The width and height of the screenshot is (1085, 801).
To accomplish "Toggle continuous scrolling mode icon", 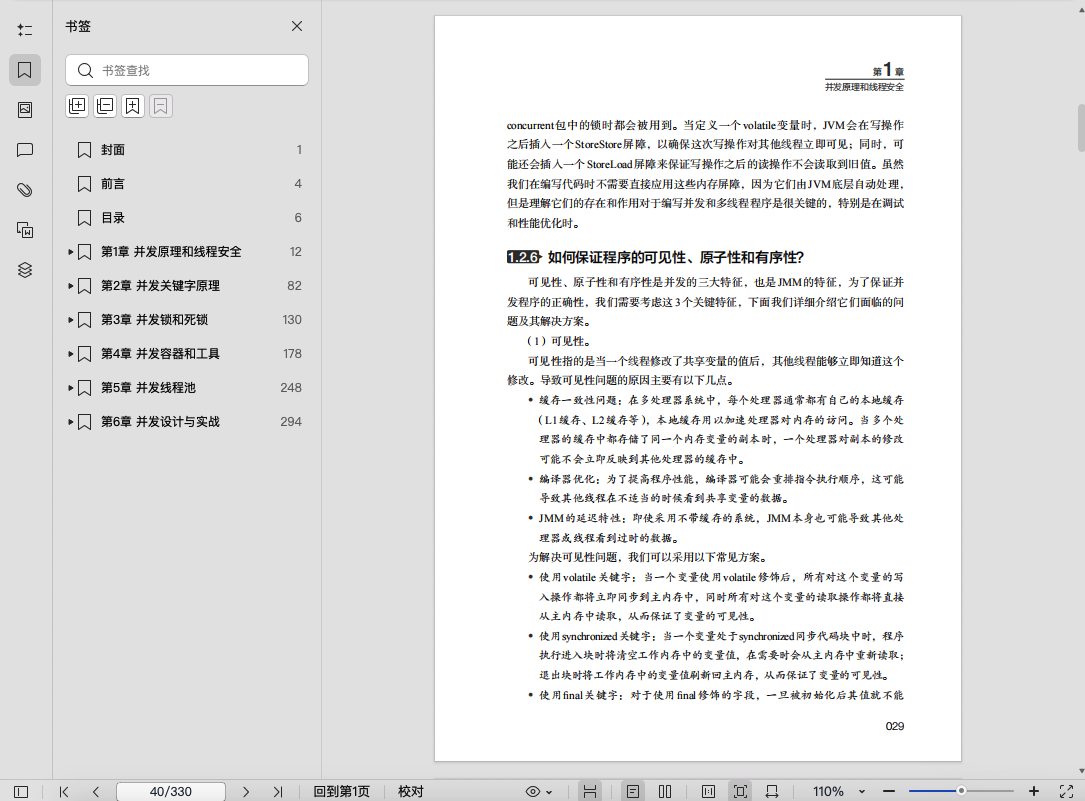I will (x=590, y=791).
